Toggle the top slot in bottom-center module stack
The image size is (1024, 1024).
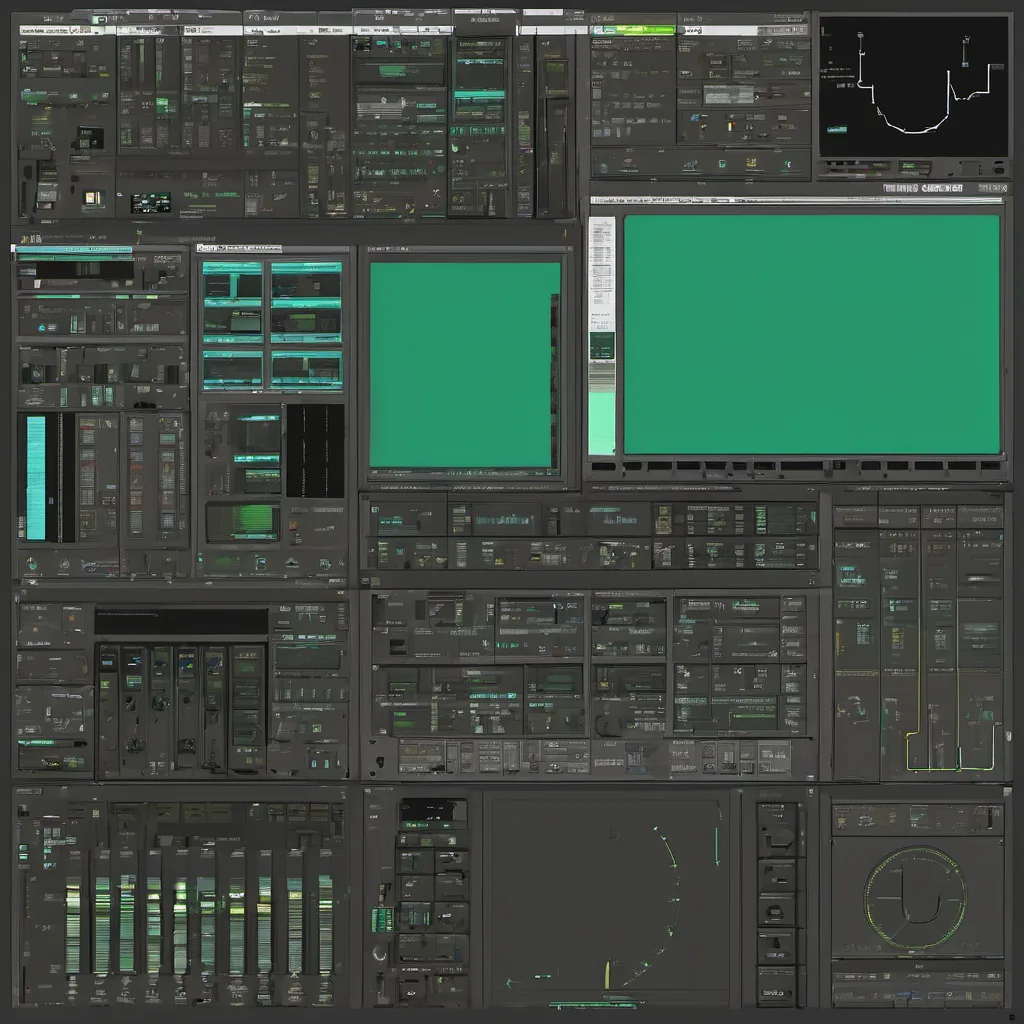pos(433,811)
